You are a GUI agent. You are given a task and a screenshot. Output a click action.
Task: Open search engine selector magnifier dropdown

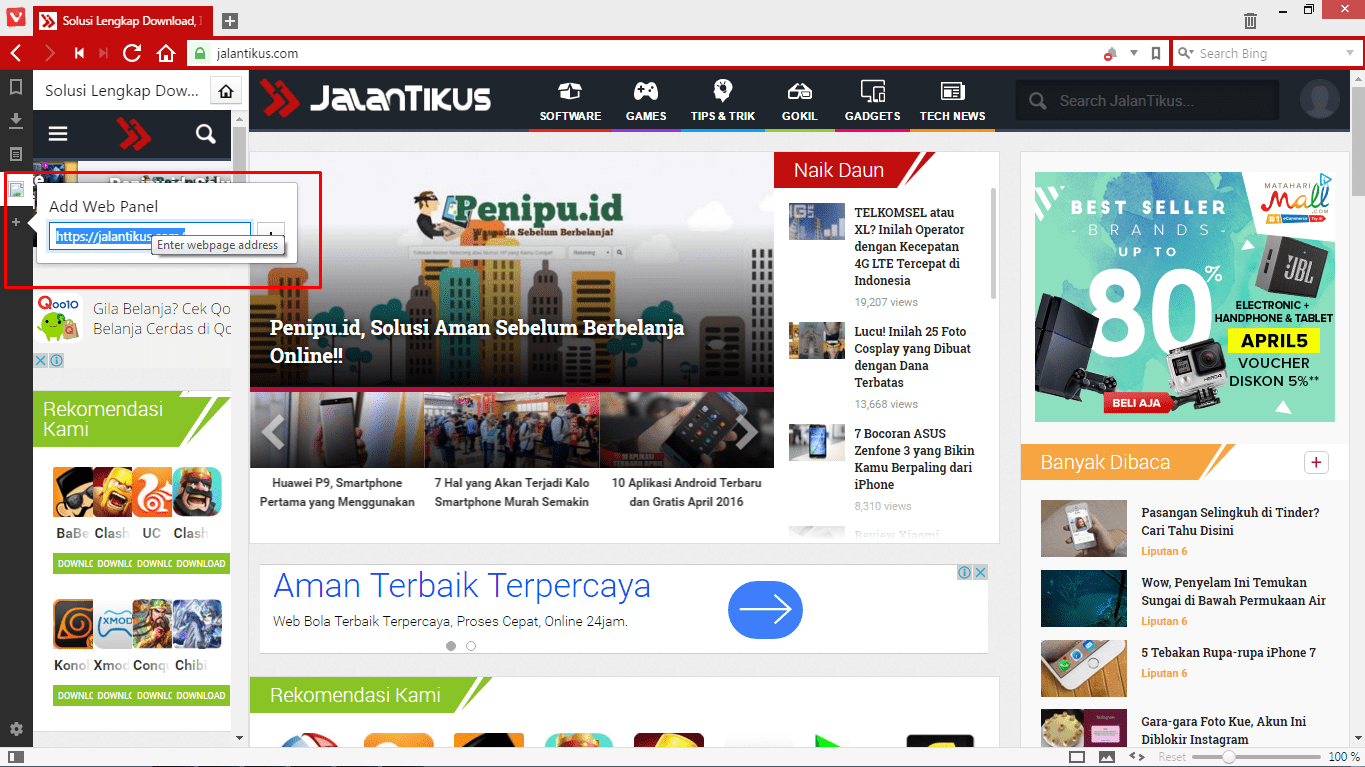(x=1186, y=54)
